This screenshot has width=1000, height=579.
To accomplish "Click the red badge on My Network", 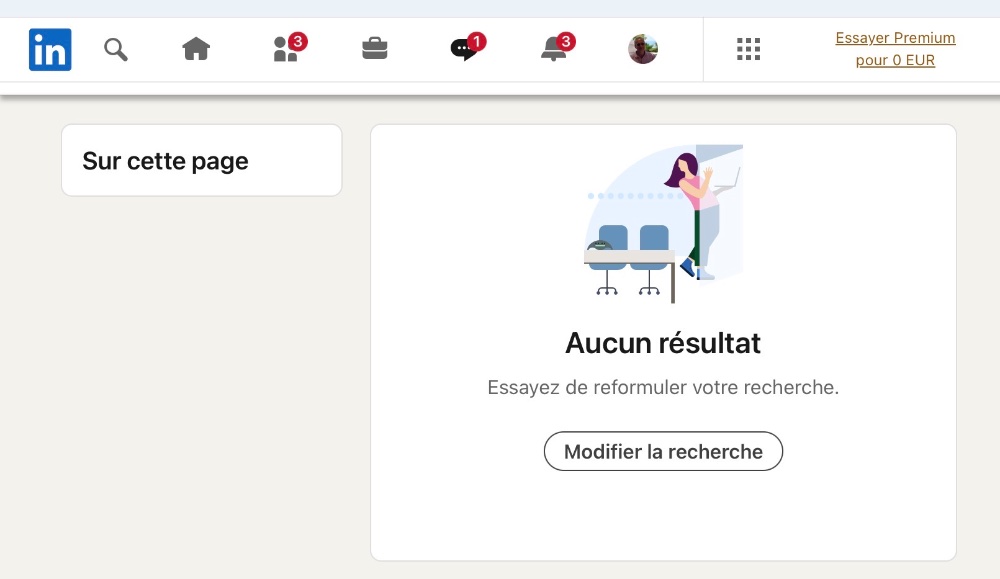I will pos(298,41).
